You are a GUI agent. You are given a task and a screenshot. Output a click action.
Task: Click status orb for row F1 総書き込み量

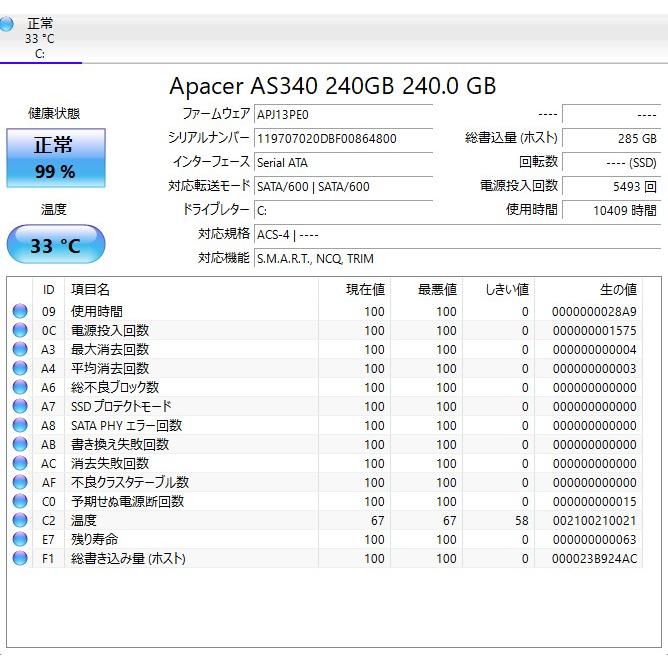[x=20, y=558]
